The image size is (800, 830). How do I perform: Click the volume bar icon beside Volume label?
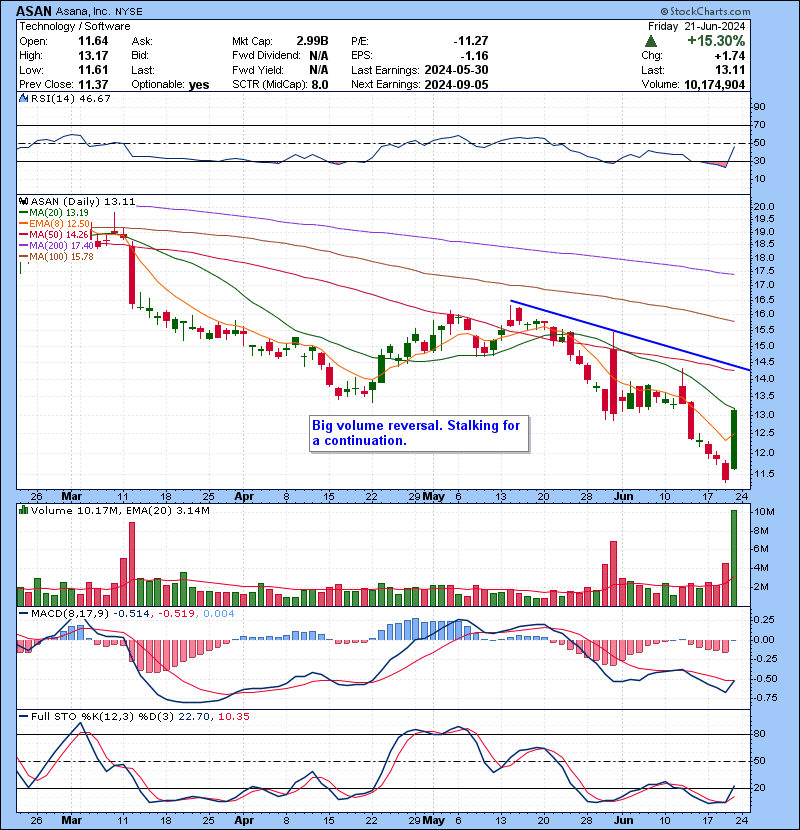click(23, 510)
